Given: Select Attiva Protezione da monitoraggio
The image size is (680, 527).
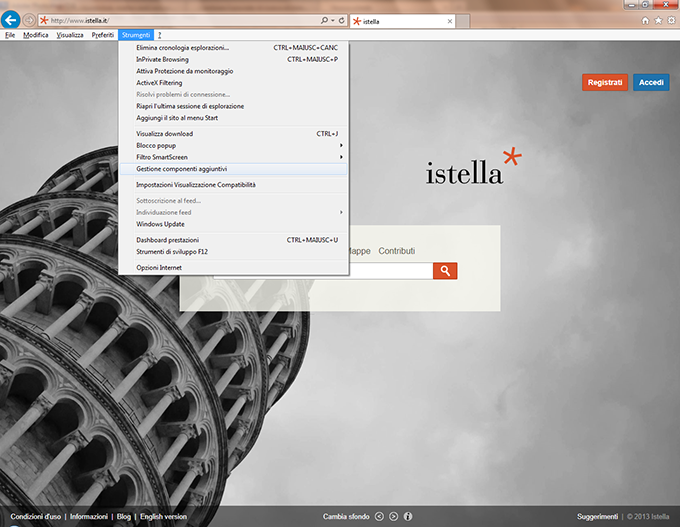Looking at the screenshot, I should coord(233,71).
